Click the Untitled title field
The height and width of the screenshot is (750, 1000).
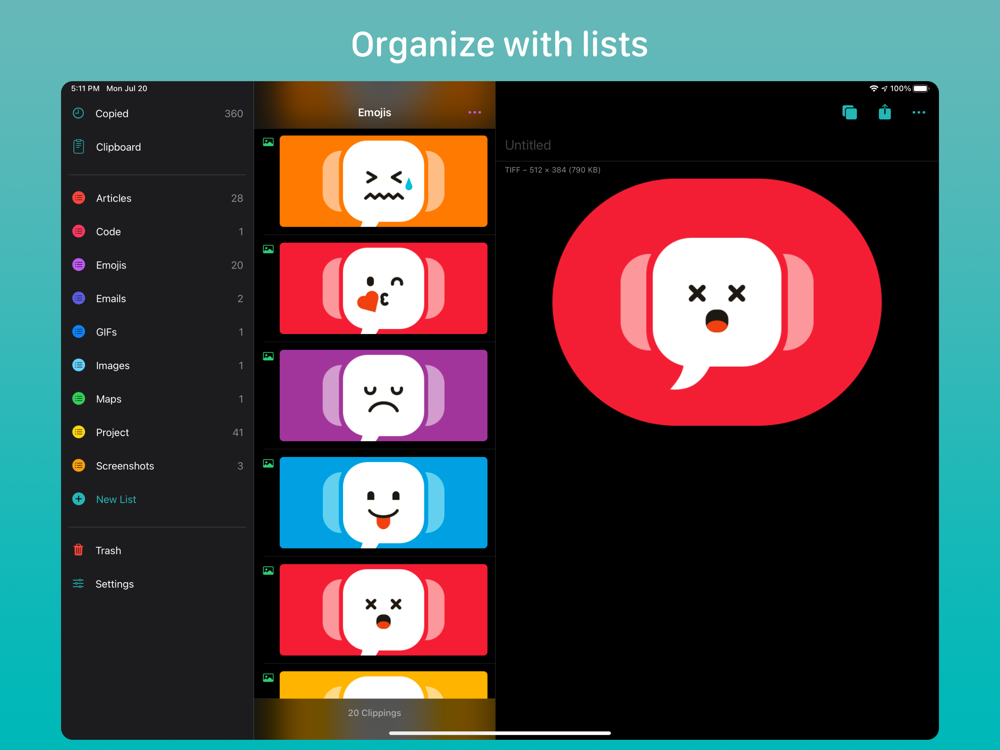[717, 145]
